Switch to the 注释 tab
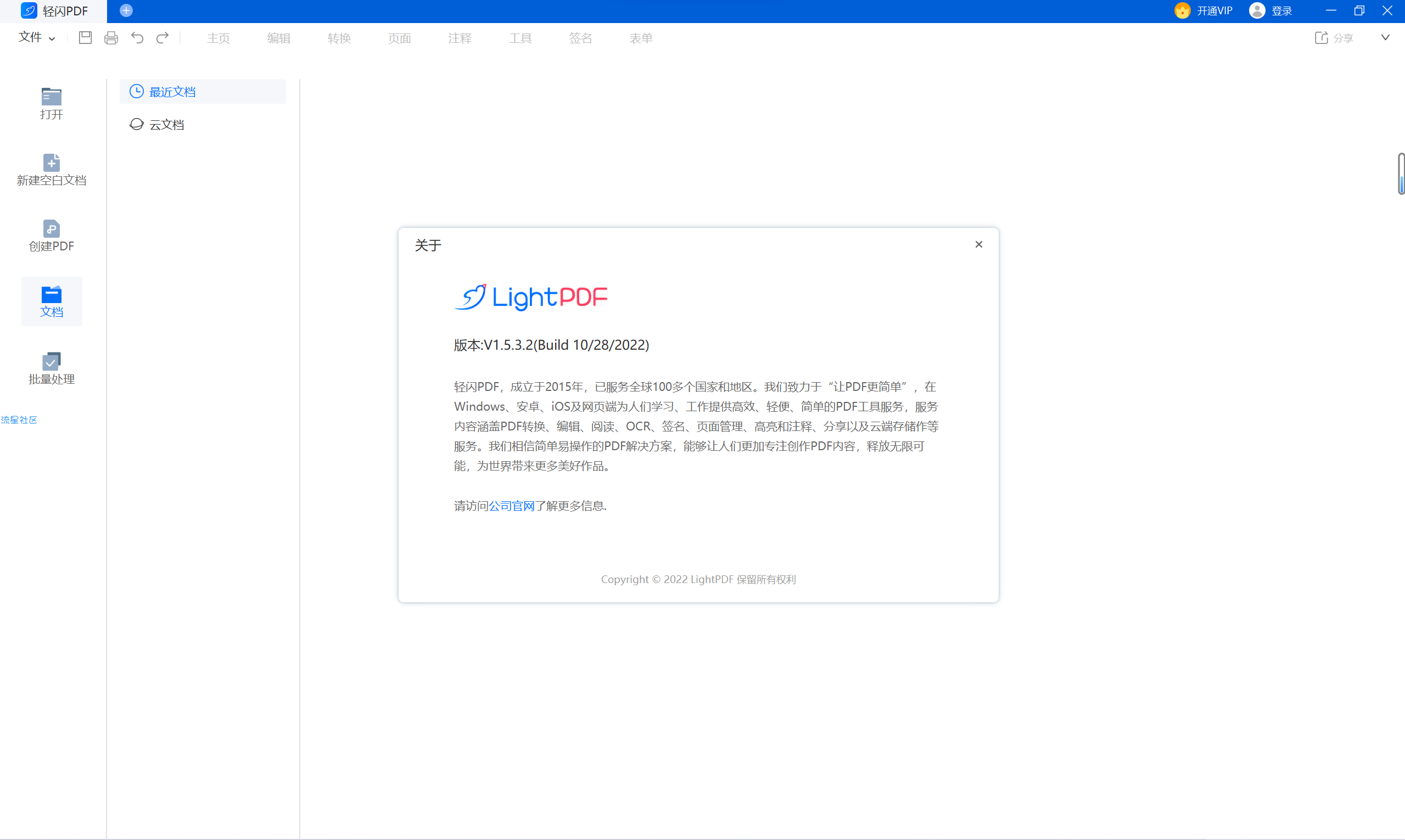Image resolution: width=1405 pixels, height=840 pixels. coord(460,38)
